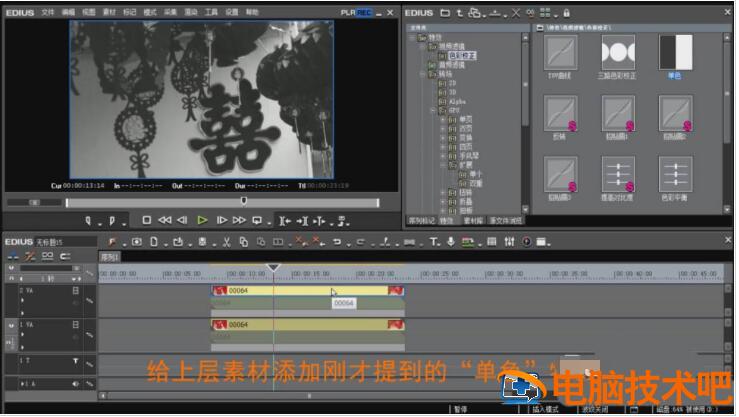739x417 pixels.
Task: Expand the 双页 transition folder
Action: tap(443, 129)
